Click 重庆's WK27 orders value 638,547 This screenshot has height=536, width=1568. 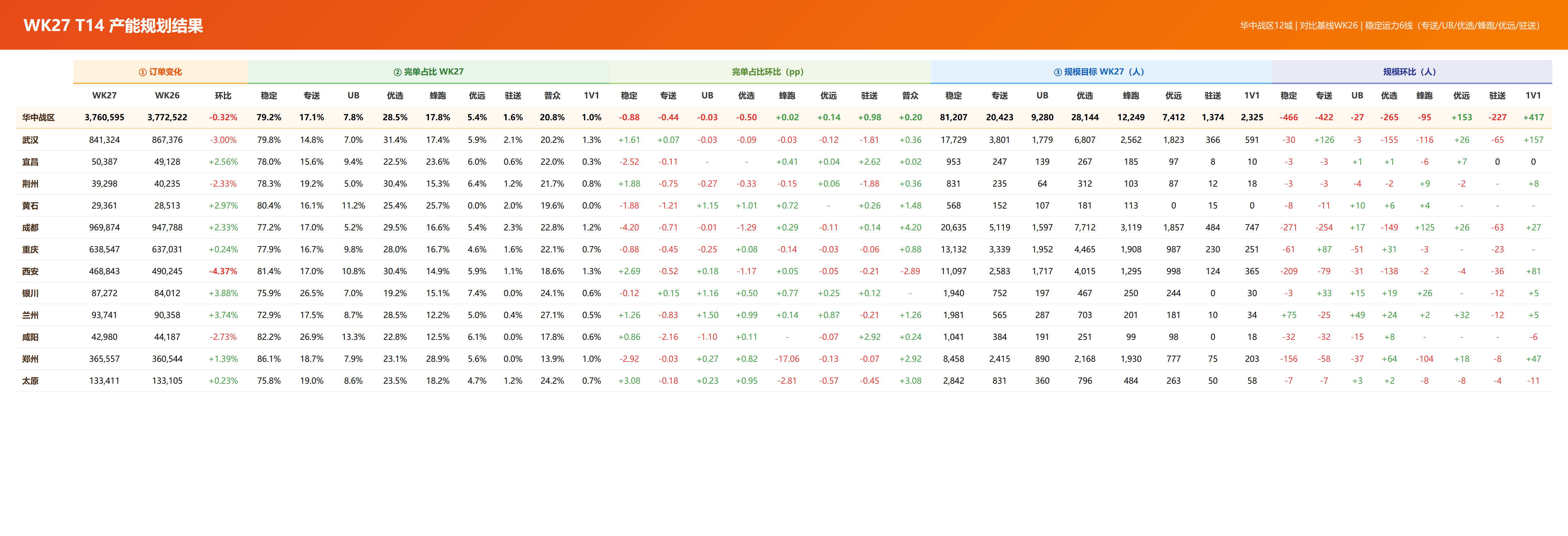click(x=105, y=250)
